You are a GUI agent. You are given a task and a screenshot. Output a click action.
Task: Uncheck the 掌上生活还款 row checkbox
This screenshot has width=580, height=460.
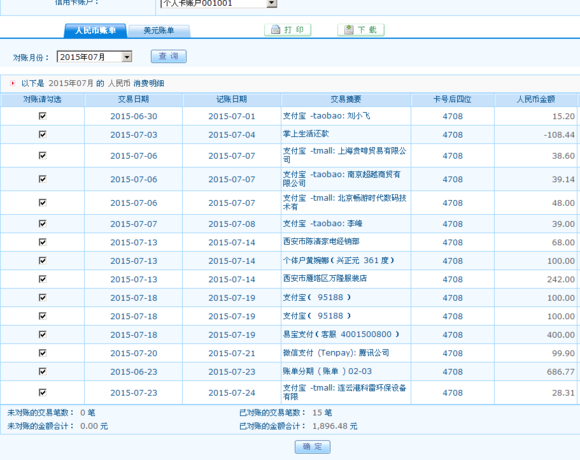[x=43, y=134]
